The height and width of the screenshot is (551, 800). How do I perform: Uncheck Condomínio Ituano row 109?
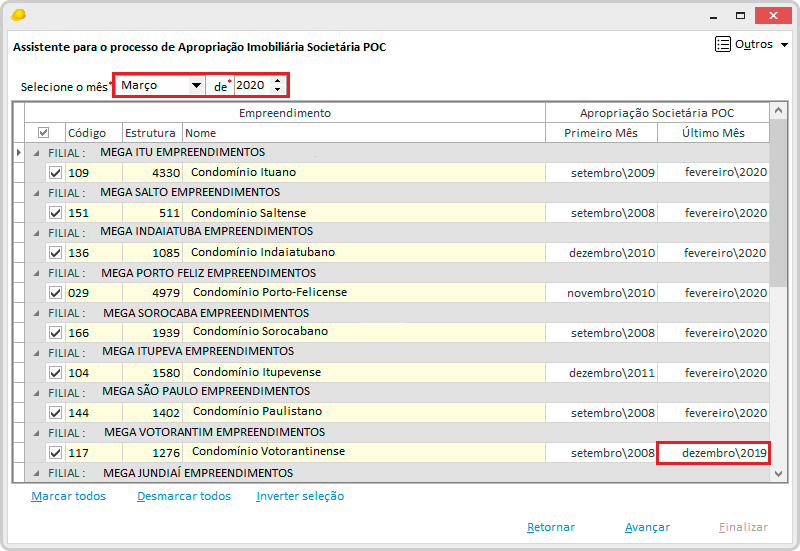click(x=55, y=173)
